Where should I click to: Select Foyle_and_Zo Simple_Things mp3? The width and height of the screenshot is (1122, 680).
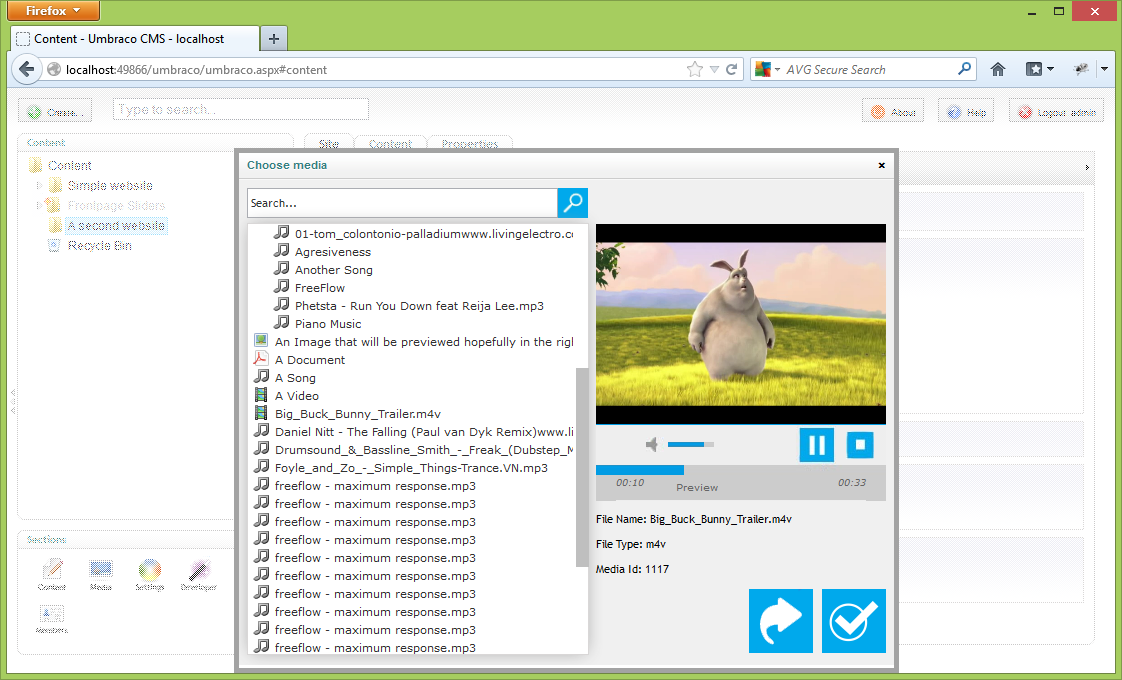(411, 467)
